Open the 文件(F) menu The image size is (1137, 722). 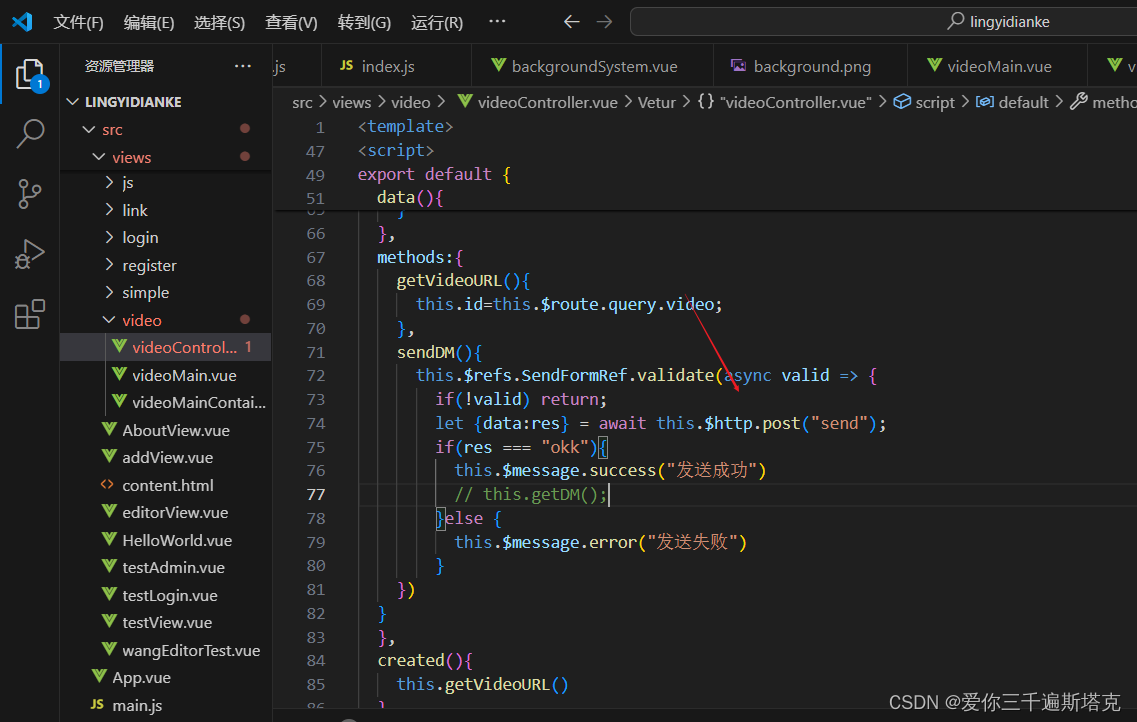click(x=78, y=22)
